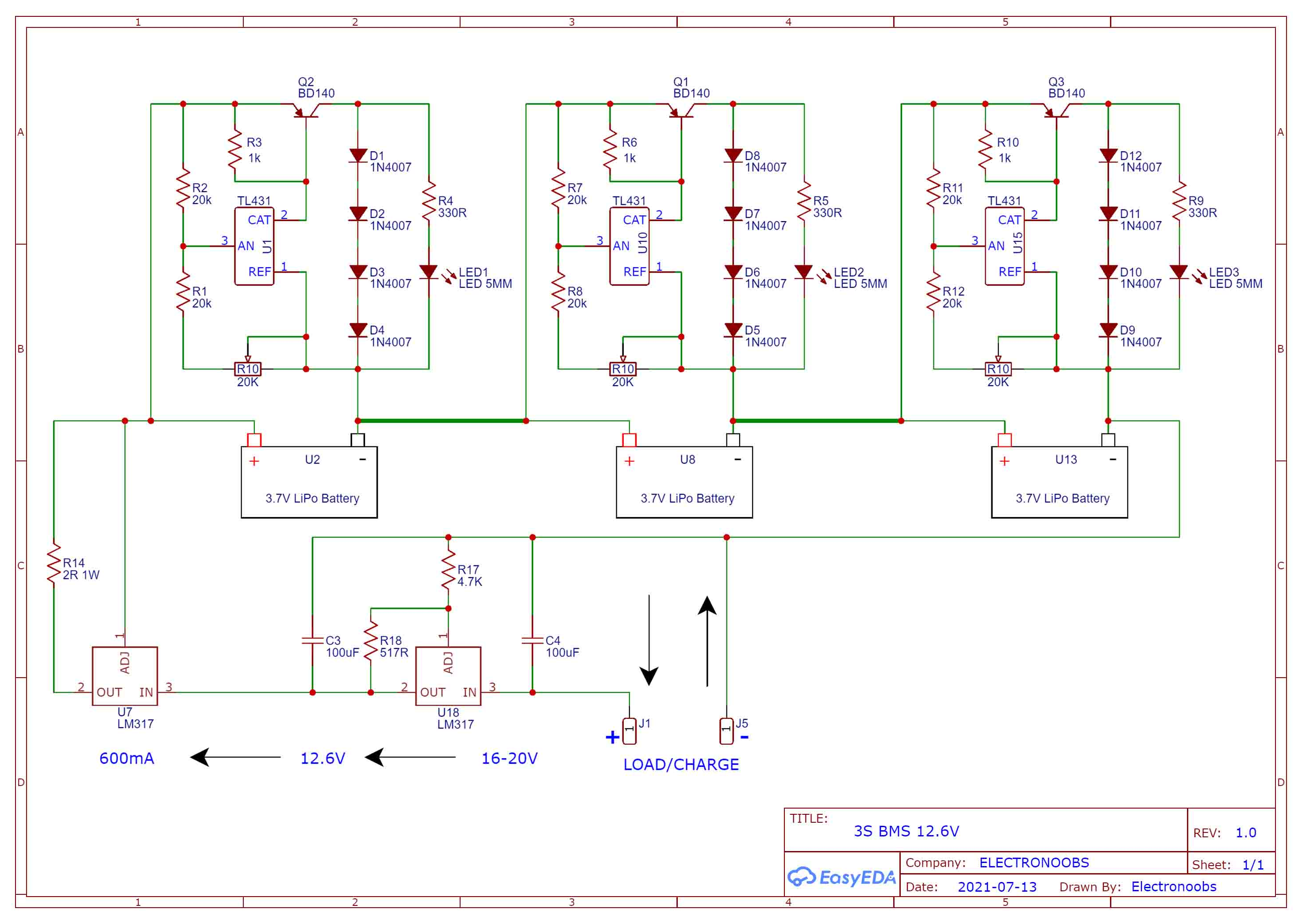This screenshot has width=1302, height=924.
Task: Click the Q3 BD140 transistor symbol
Action: [1056, 110]
